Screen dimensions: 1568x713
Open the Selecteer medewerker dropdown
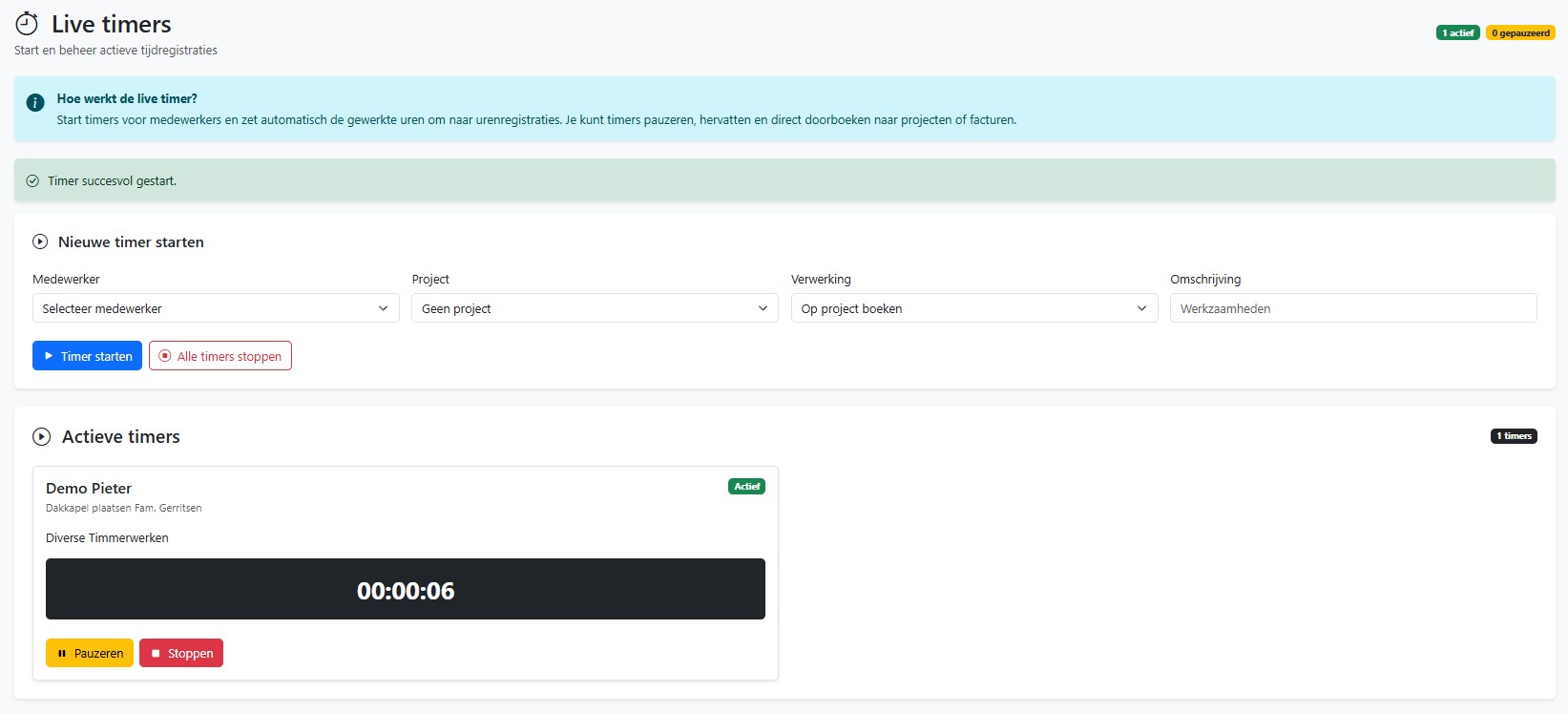pos(216,308)
